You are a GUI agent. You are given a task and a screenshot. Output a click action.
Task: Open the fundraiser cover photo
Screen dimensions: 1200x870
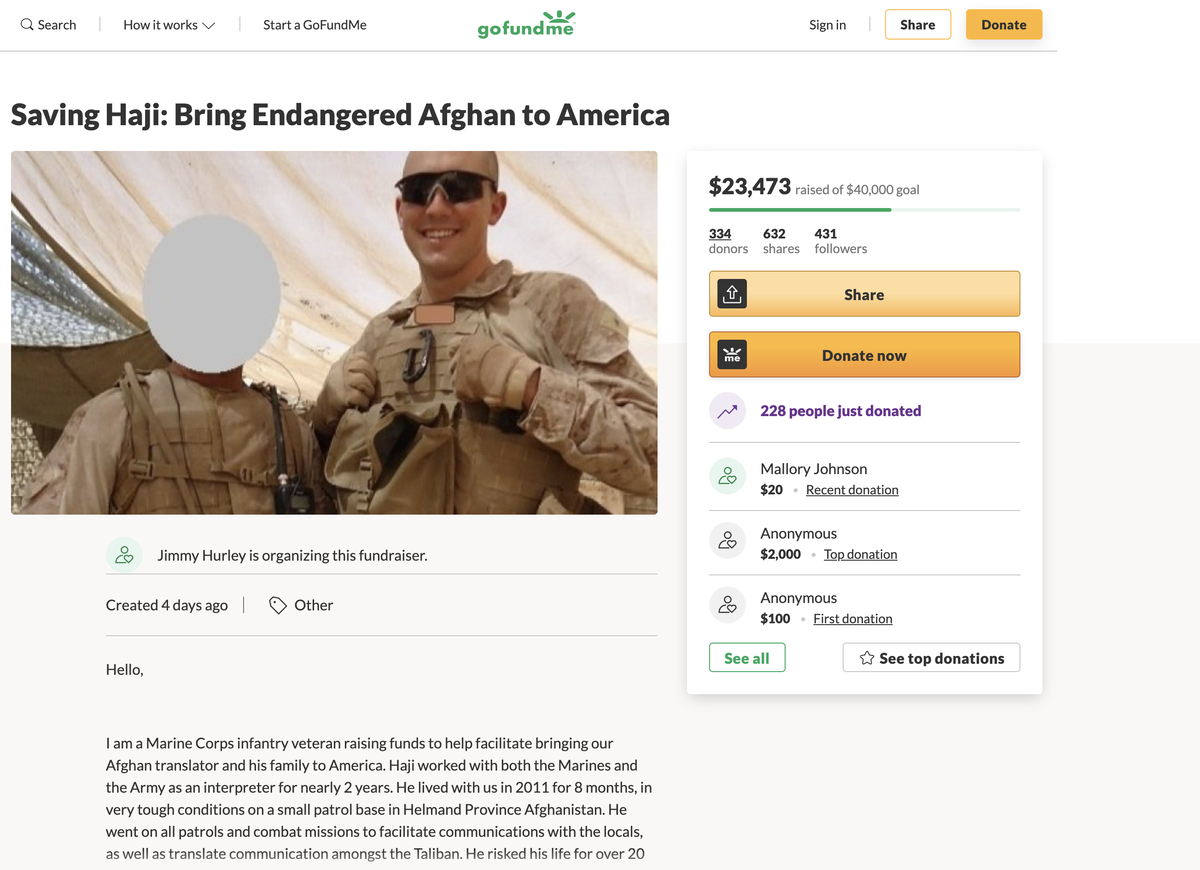click(x=334, y=333)
